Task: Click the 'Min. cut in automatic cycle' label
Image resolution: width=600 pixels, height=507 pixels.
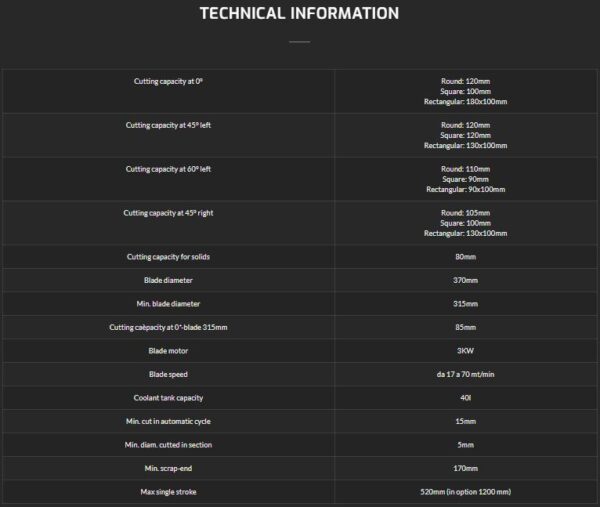Action: click(x=168, y=421)
